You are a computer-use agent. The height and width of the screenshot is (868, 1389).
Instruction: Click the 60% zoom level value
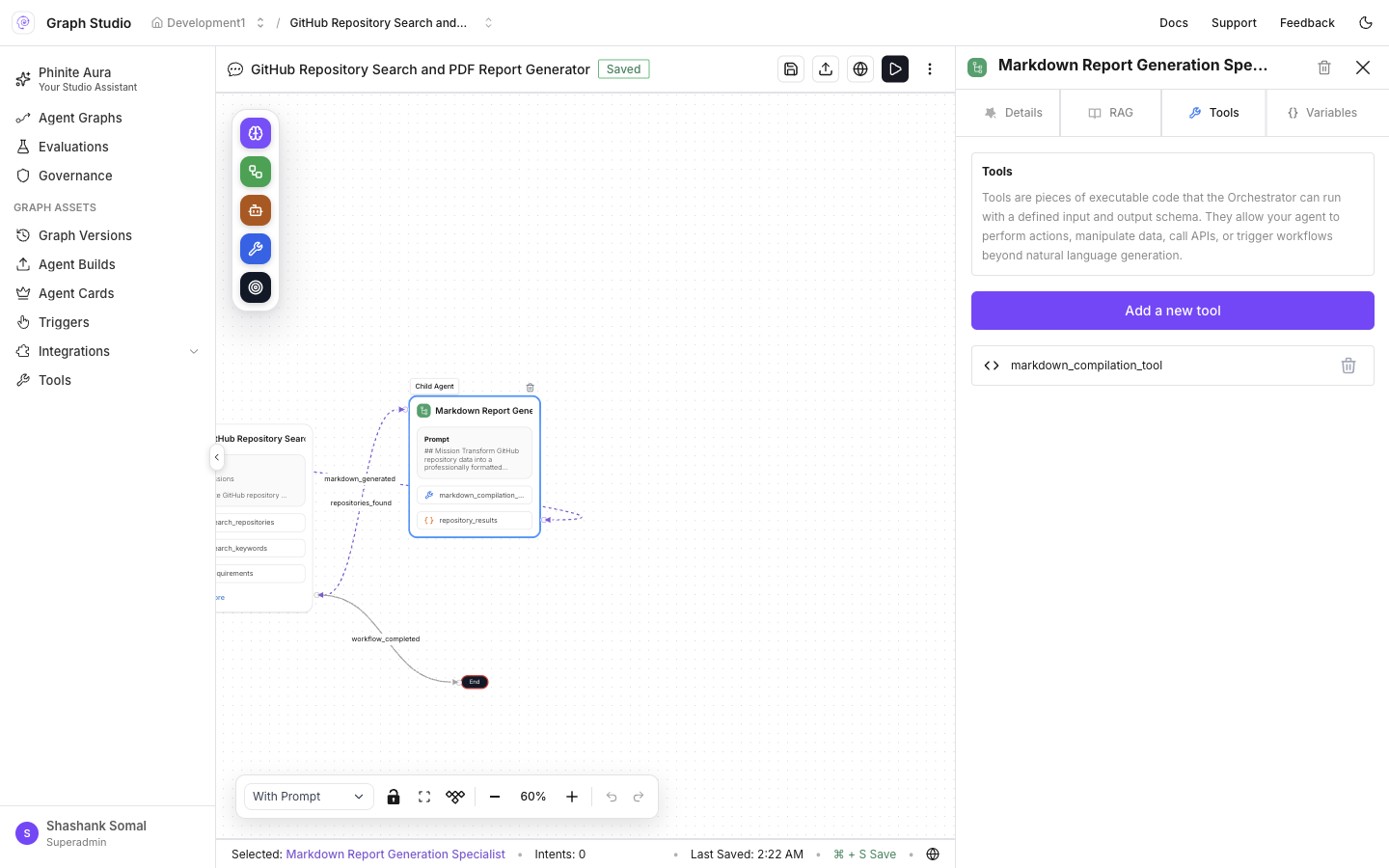533,797
